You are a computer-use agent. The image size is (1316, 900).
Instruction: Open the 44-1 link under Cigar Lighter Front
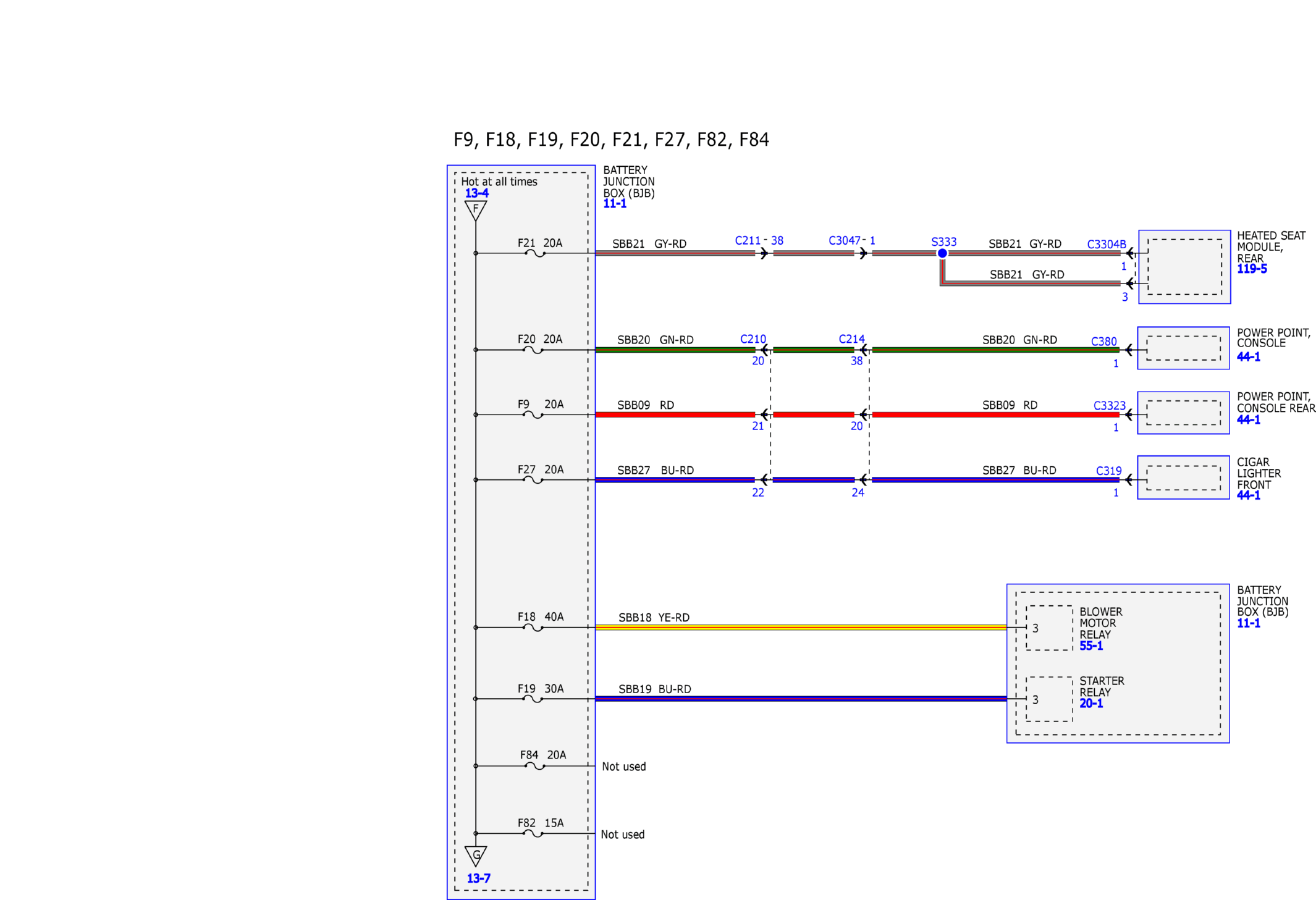point(1249,495)
